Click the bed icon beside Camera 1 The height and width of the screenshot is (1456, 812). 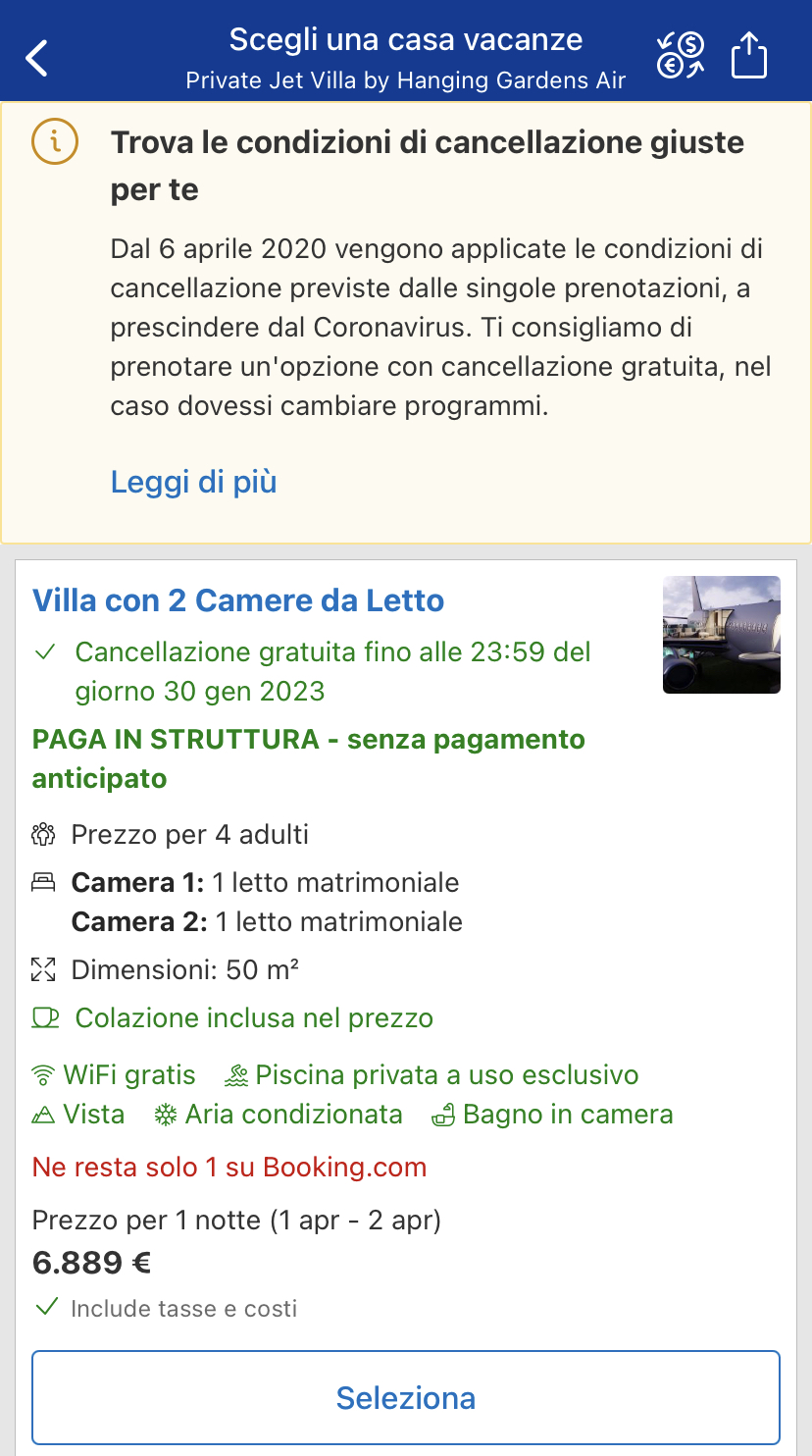click(43, 882)
